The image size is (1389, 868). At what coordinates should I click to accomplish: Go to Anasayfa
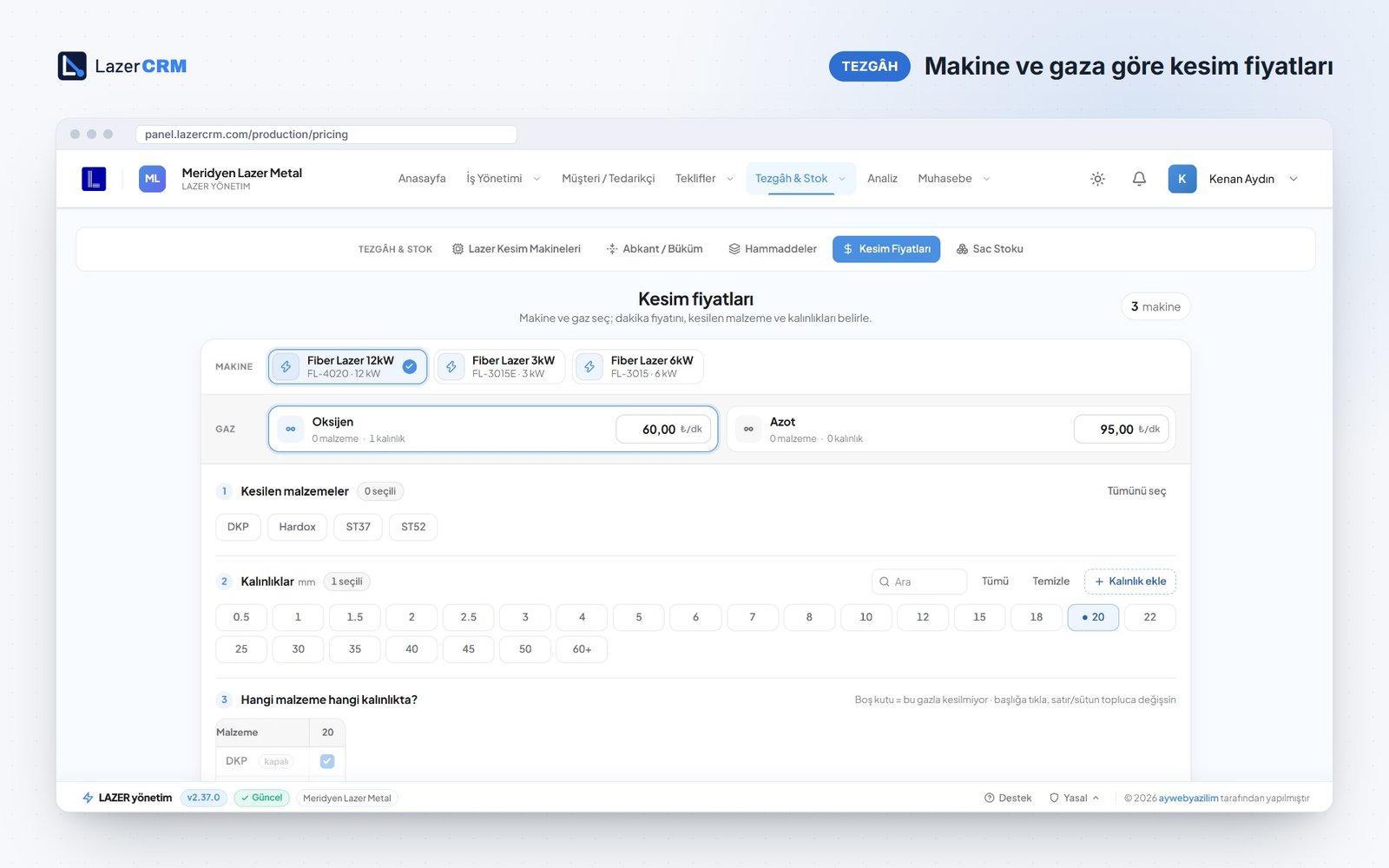coord(422,179)
